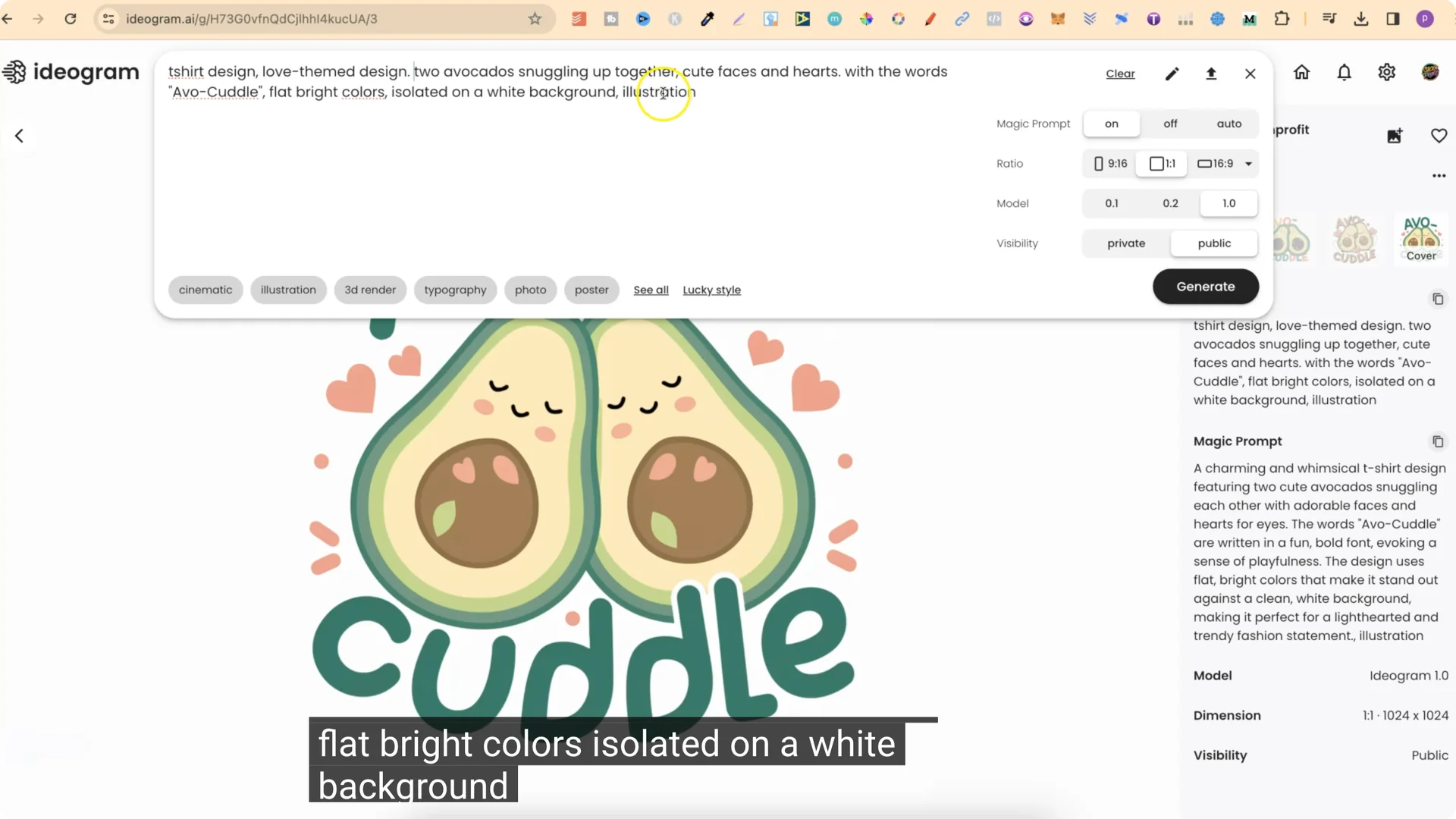Go back with the left chevron
Screen dimensions: 1456x819
tap(20, 136)
